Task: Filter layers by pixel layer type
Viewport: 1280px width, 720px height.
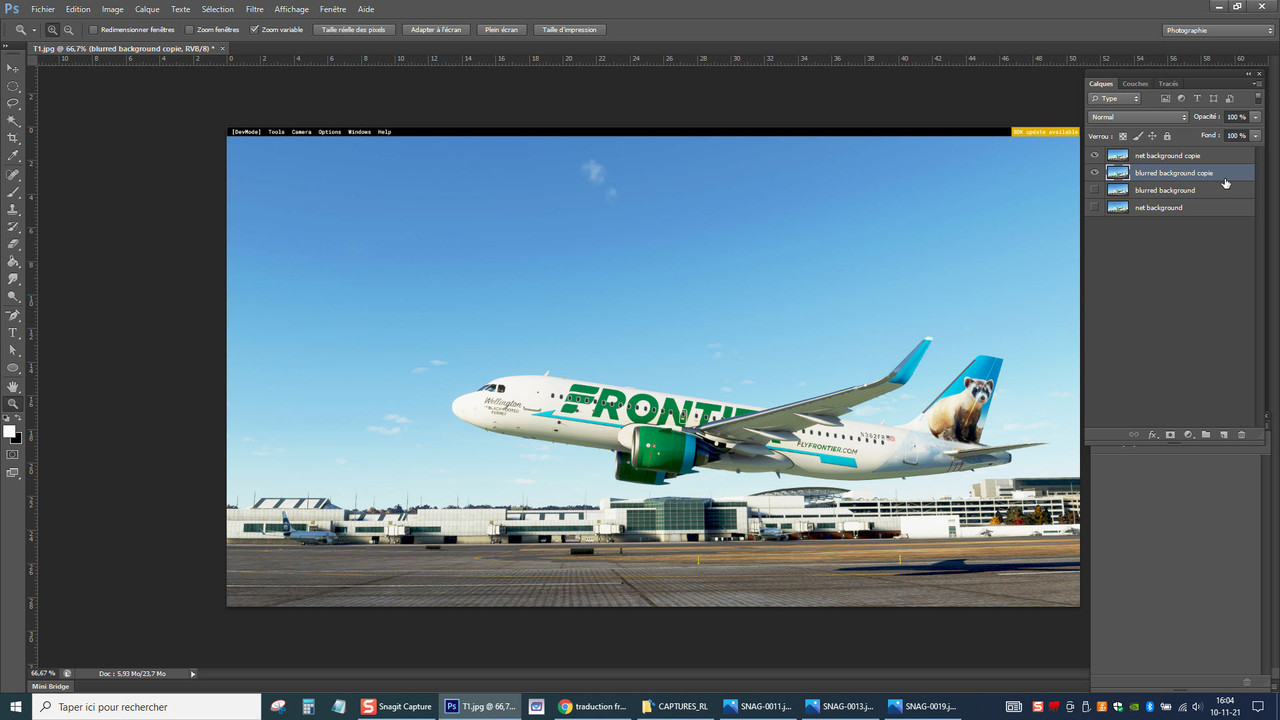Action: point(1165,99)
